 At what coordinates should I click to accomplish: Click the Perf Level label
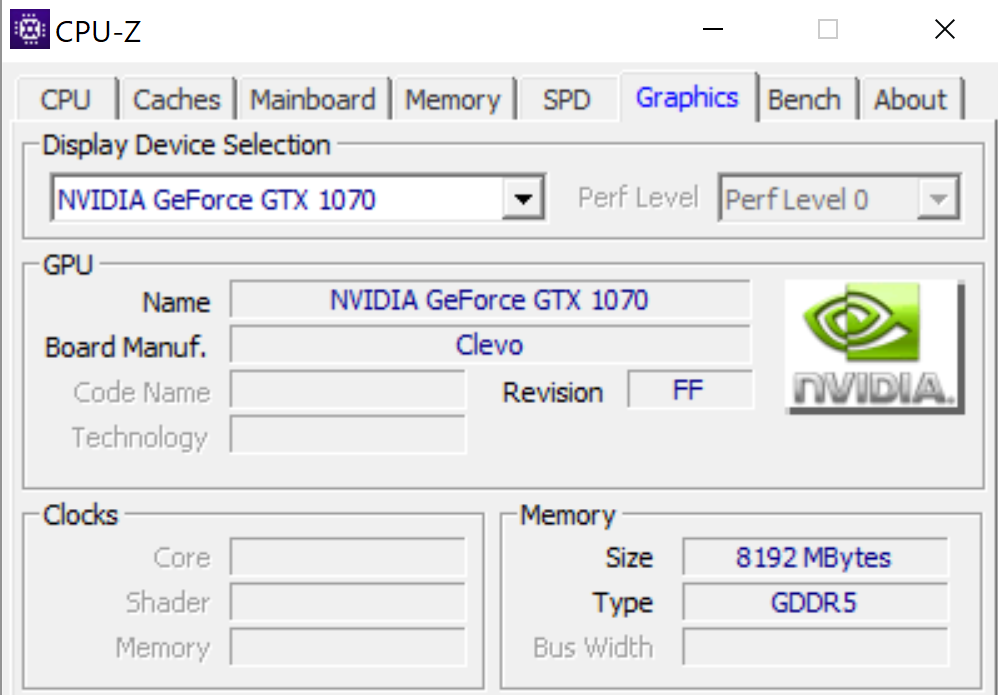click(638, 197)
